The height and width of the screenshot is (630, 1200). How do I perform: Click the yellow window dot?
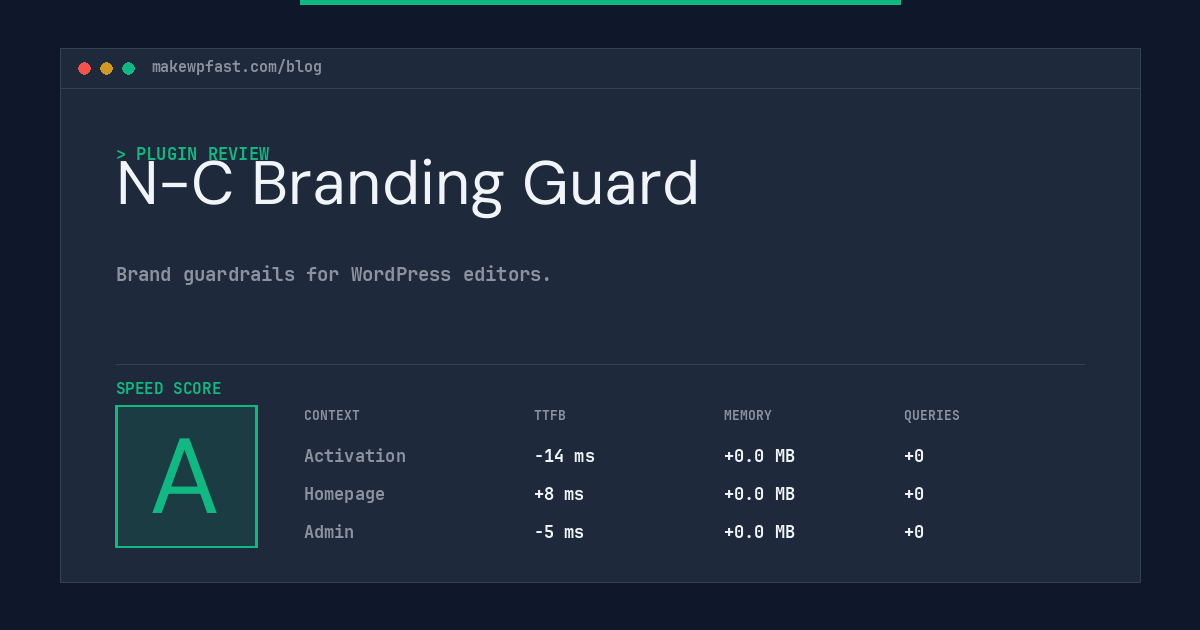[107, 68]
